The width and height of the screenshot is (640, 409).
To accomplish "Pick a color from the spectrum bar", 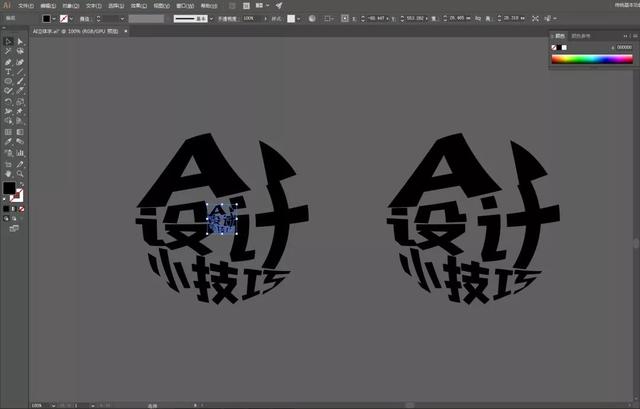I will [x=592, y=59].
